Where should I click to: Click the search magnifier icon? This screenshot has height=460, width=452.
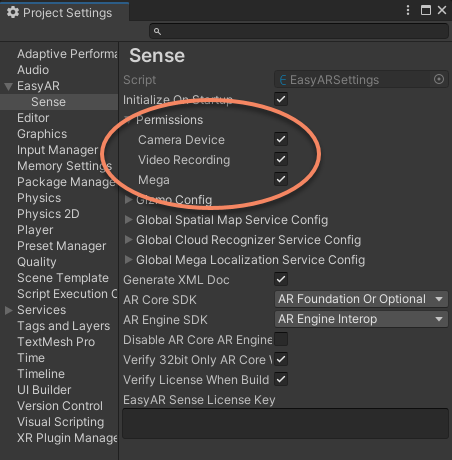click(157, 31)
